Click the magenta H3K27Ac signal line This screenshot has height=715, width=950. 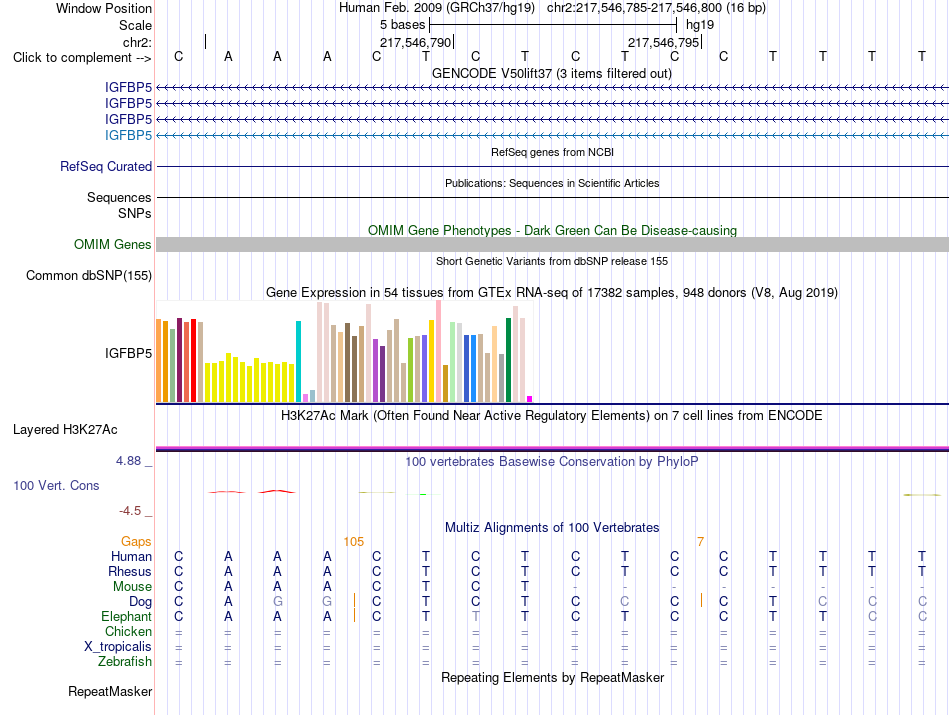click(x=552, y=448)
